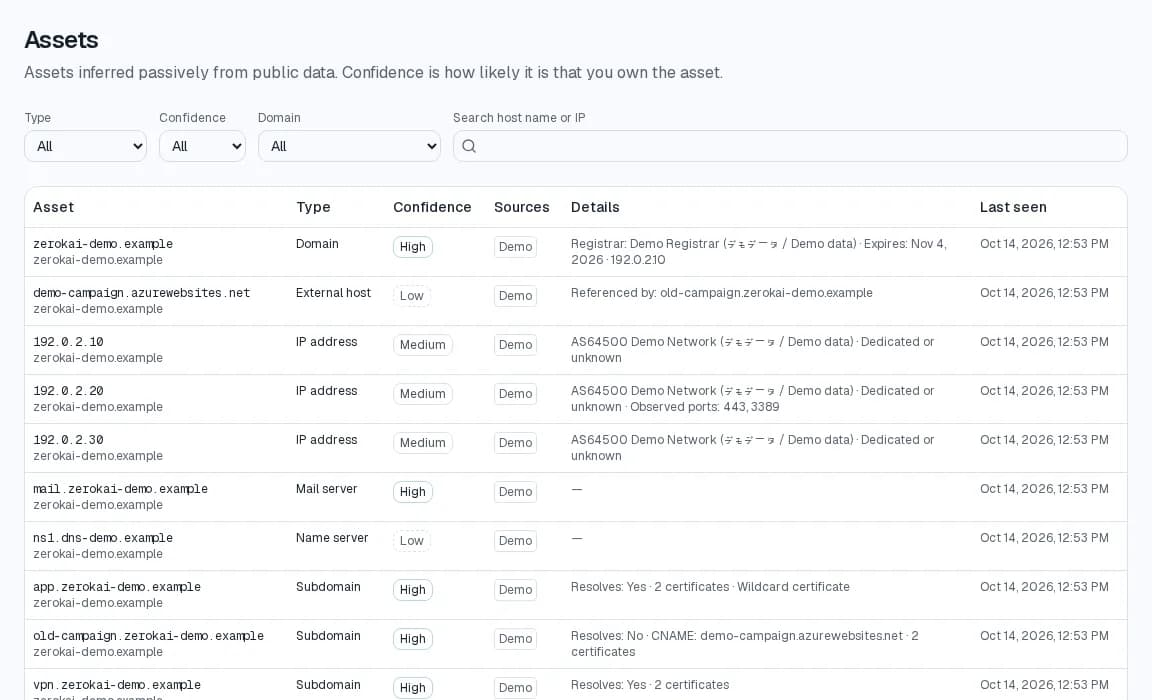
Task: Open mail.zerokai-demo.example asset
Action: click(x=120, y=489)
